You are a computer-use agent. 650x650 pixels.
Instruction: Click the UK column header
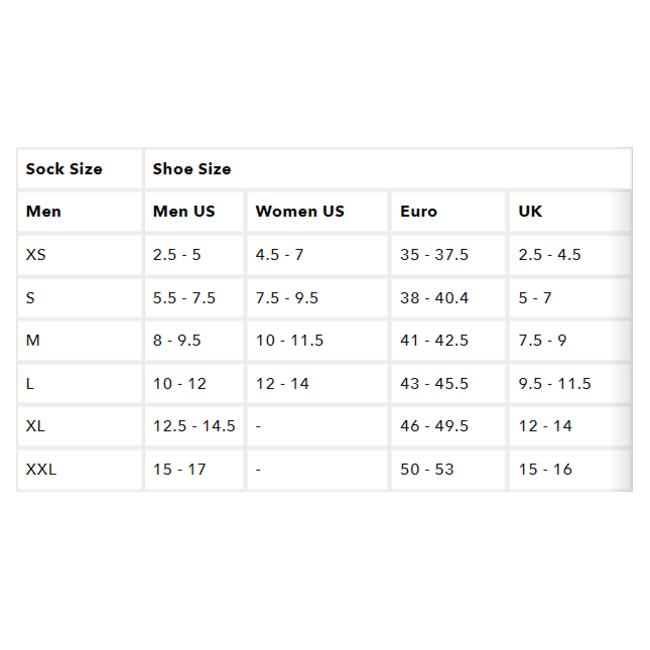[x=530, y=212]
